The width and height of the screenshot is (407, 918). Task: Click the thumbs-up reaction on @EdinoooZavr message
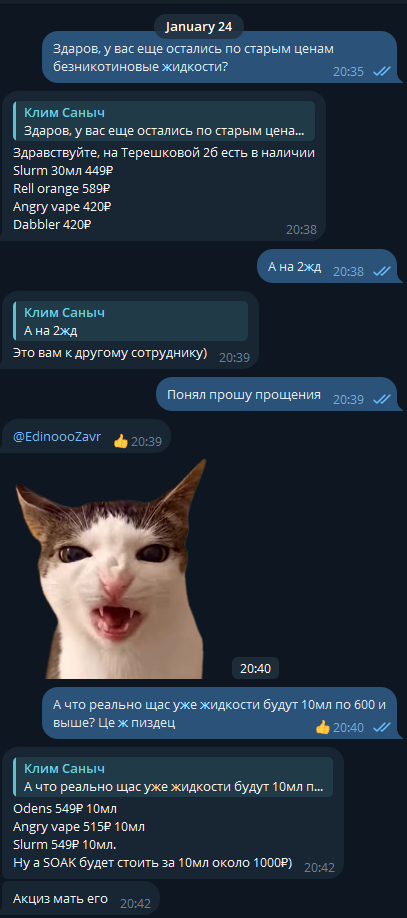coord(121,441)
